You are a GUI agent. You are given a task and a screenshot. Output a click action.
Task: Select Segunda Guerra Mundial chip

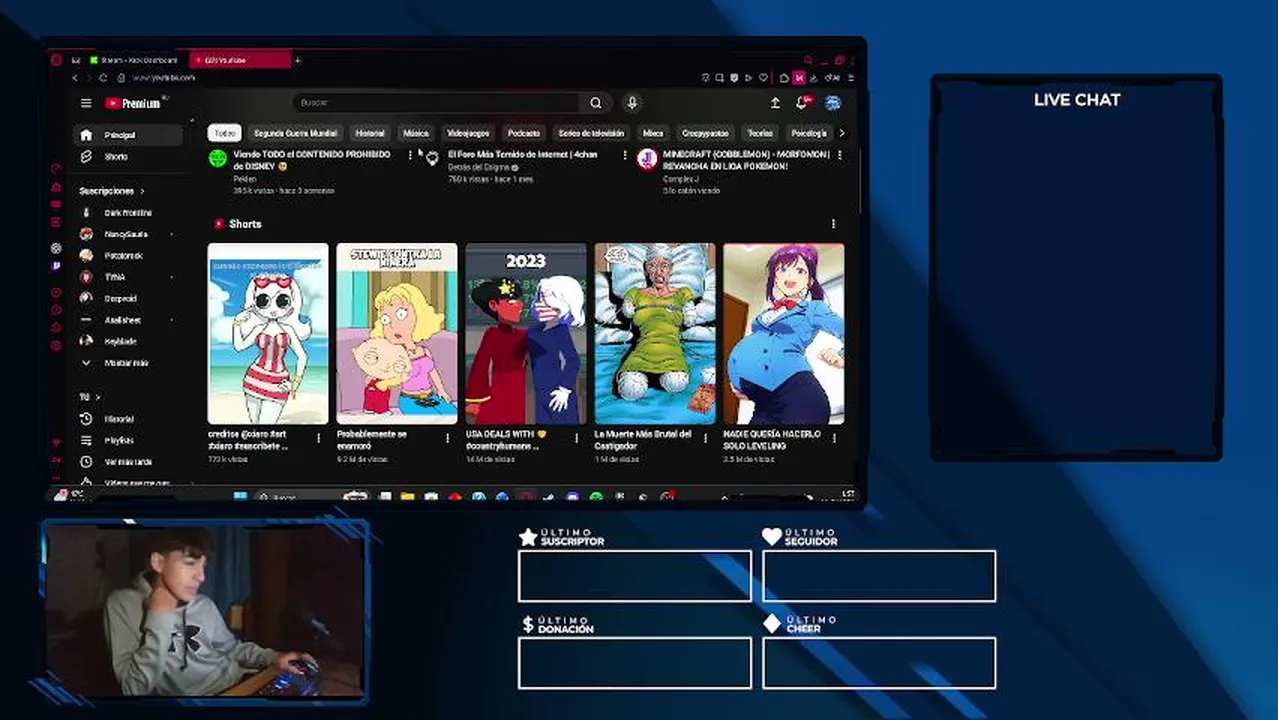point(295,133)
